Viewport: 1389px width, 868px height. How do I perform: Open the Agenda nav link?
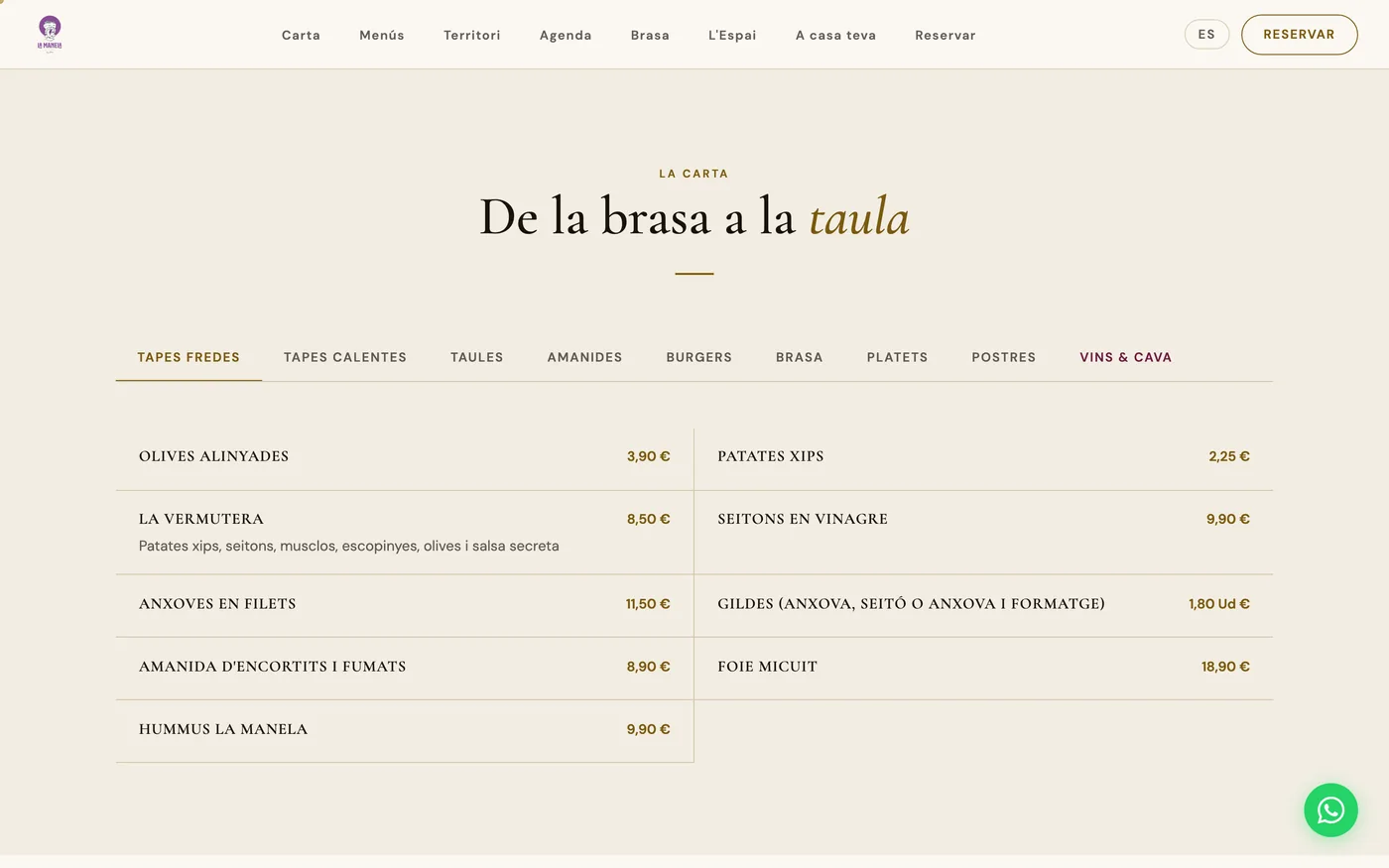click(566, 35)
